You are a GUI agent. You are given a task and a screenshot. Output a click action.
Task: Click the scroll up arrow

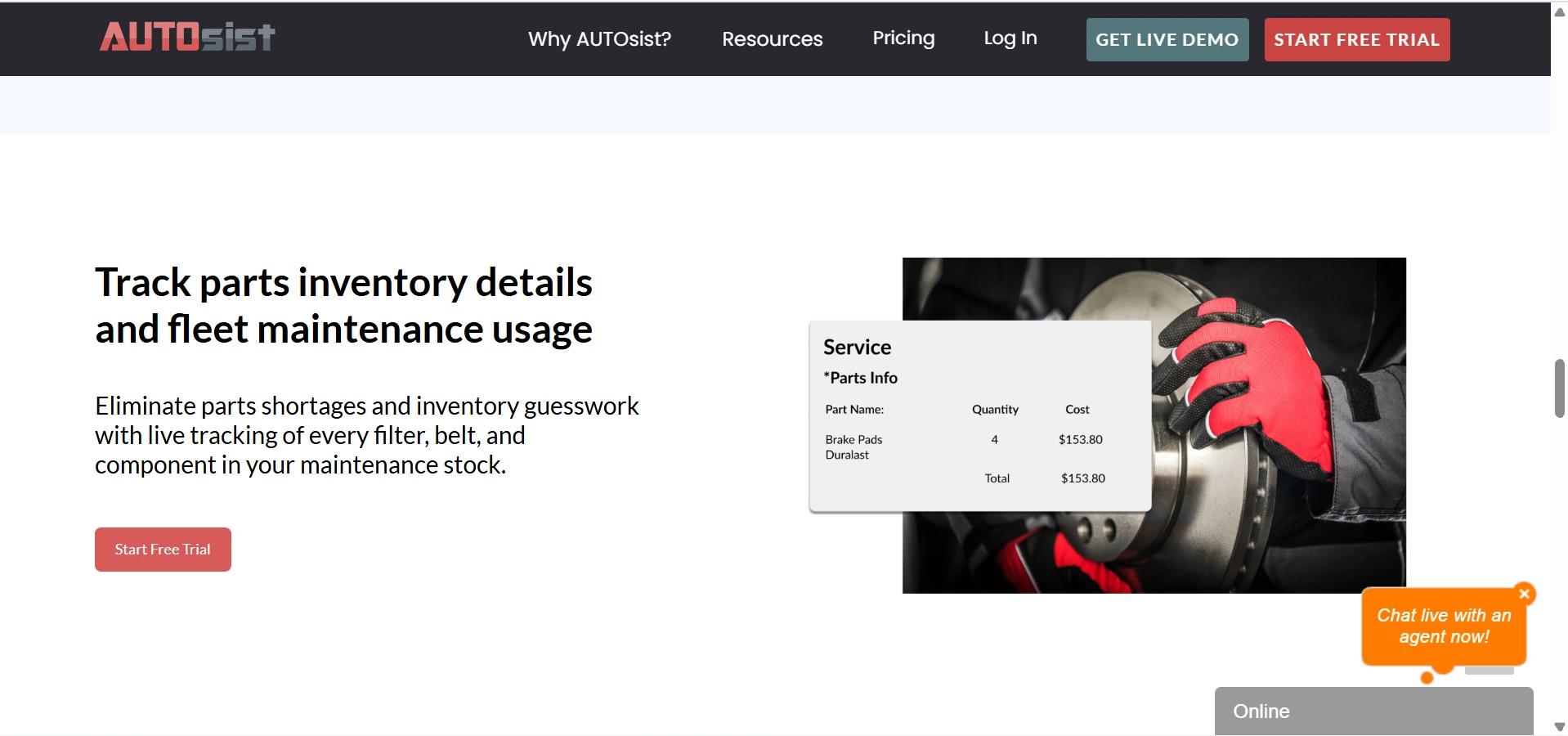click(1559, 11)
